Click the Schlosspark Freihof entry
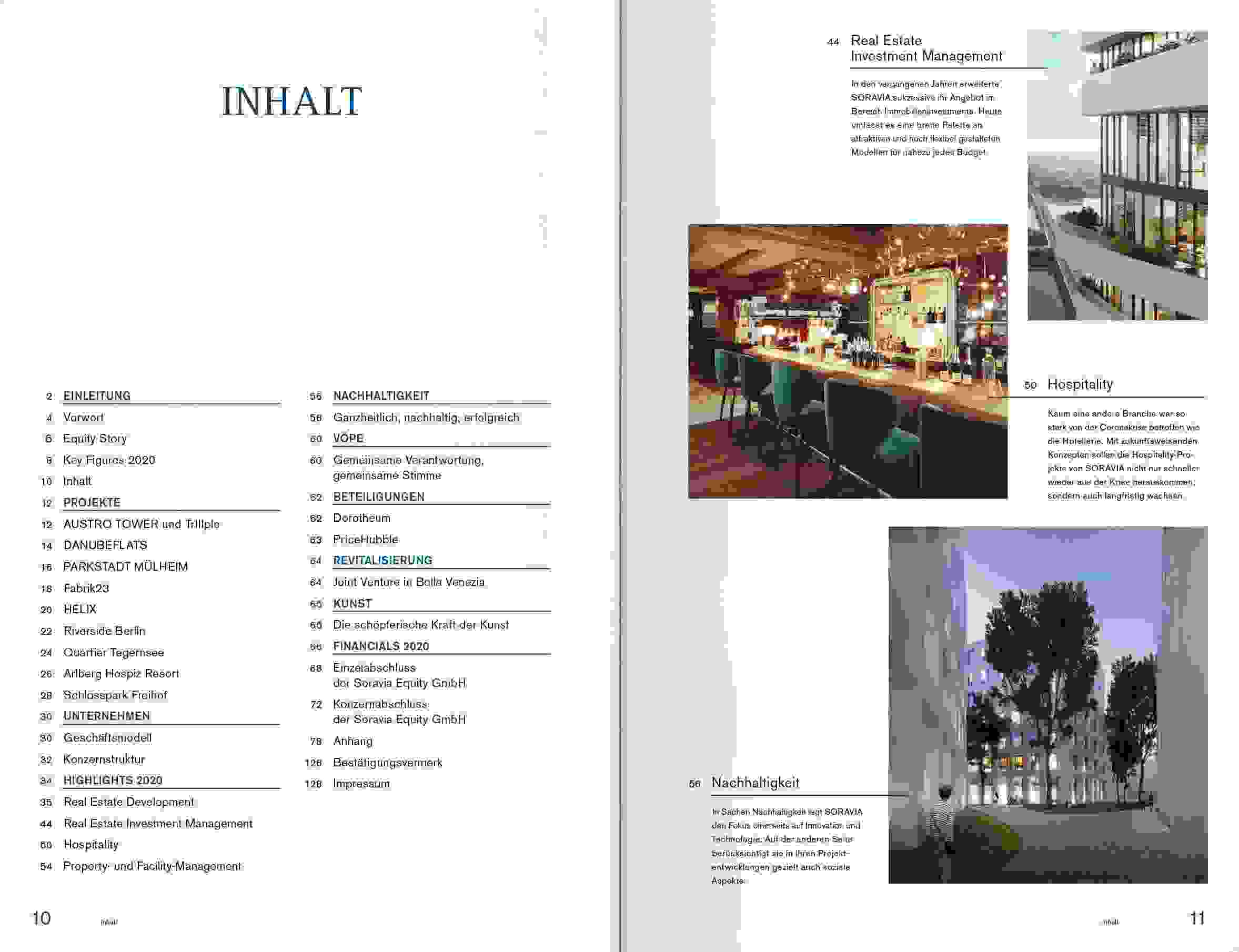The width and height of the screenshot is (1239, 952). [x=115, y=695]
